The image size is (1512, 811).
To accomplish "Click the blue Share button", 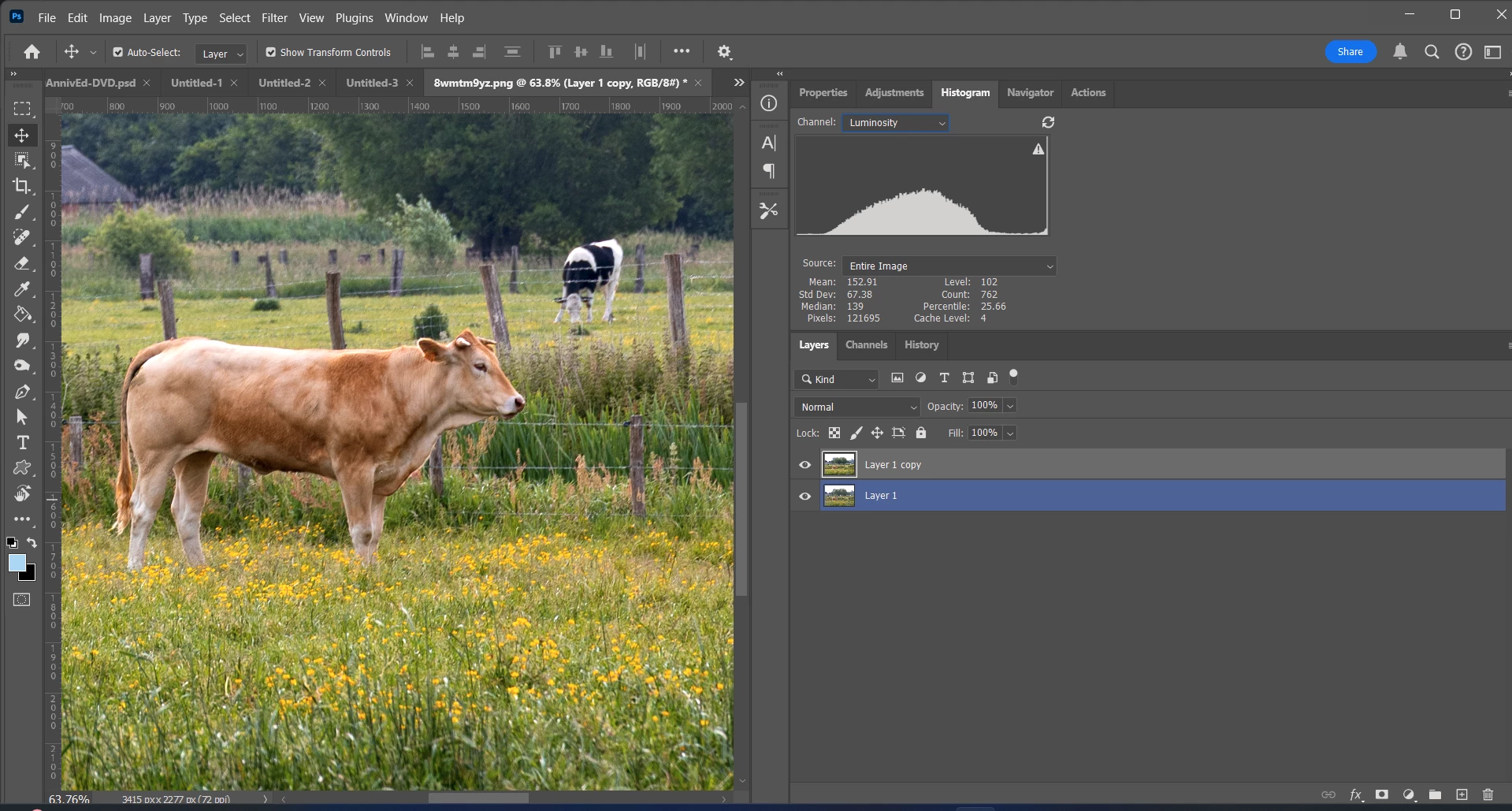I will pyautogui.click(x=1350, y=52).
